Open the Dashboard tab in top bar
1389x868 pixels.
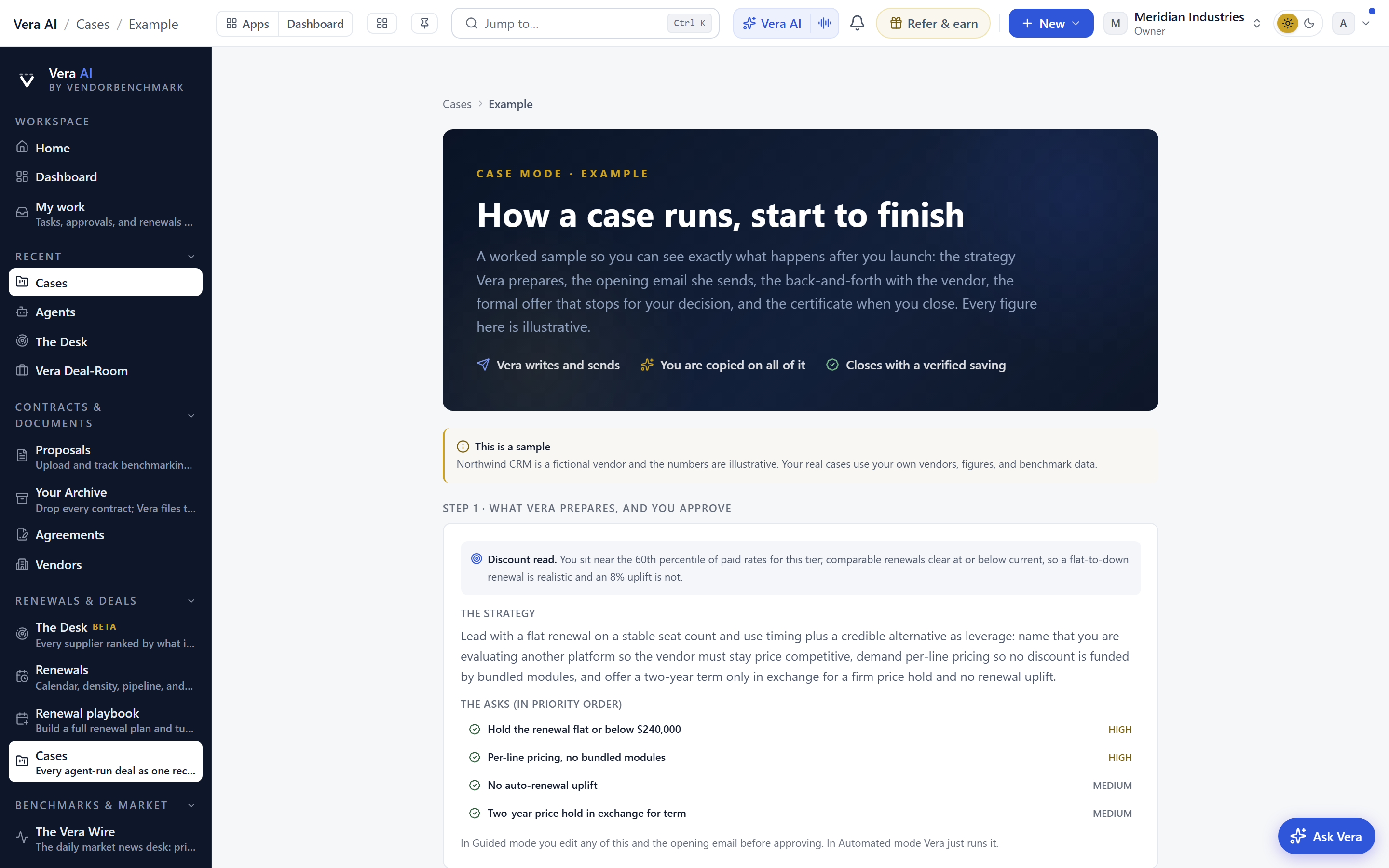(x=315, y=24)
